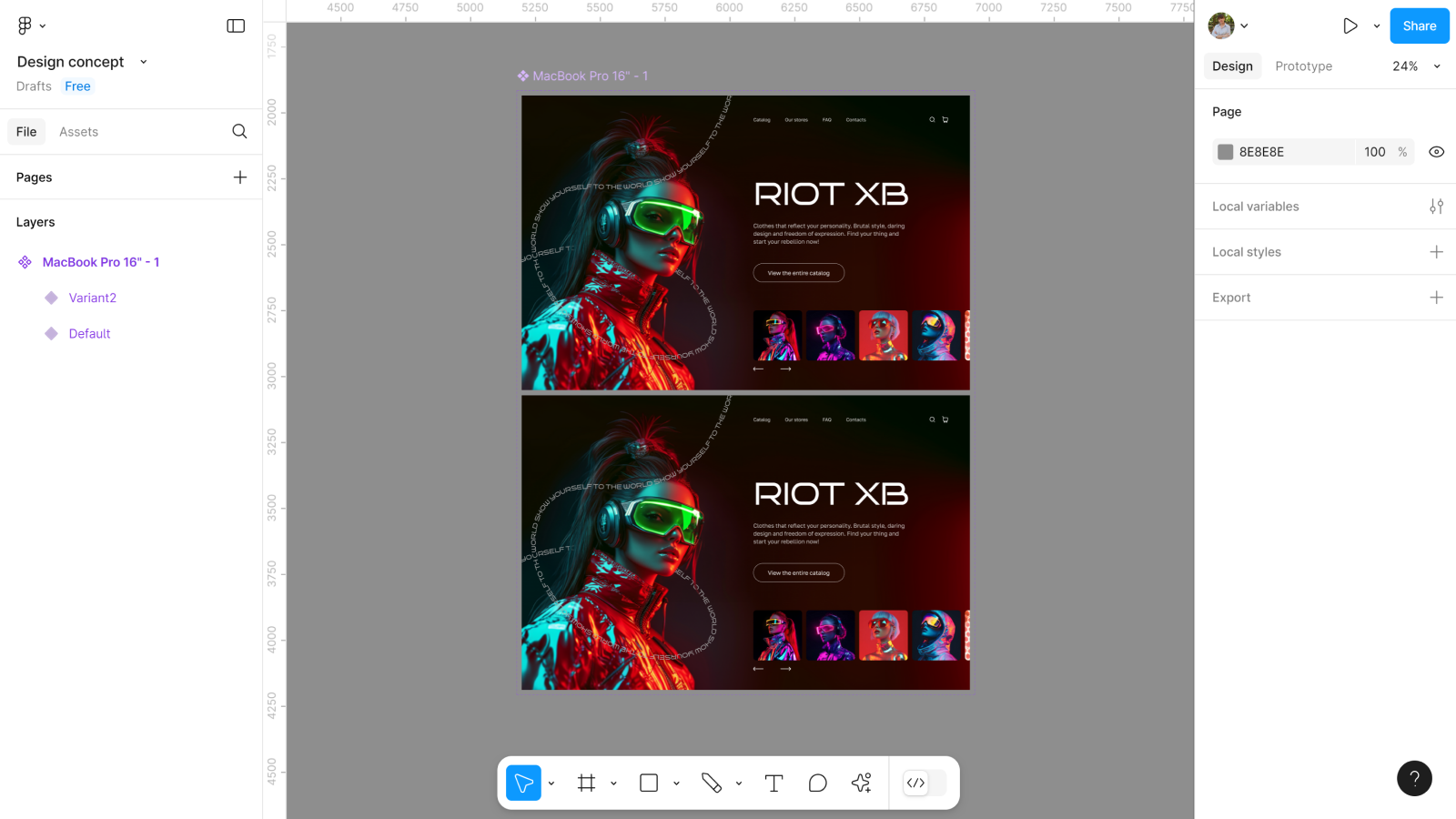Click the search icon in File panel
Screen dimensions: 1456x819
239,131
